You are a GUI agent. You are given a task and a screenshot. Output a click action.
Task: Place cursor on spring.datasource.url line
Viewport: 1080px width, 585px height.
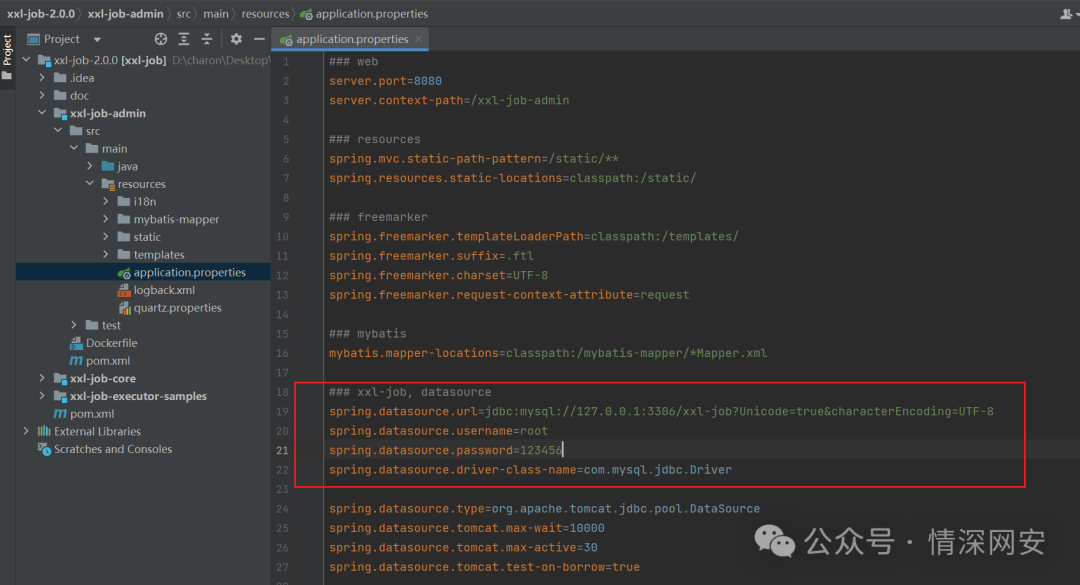661,411
